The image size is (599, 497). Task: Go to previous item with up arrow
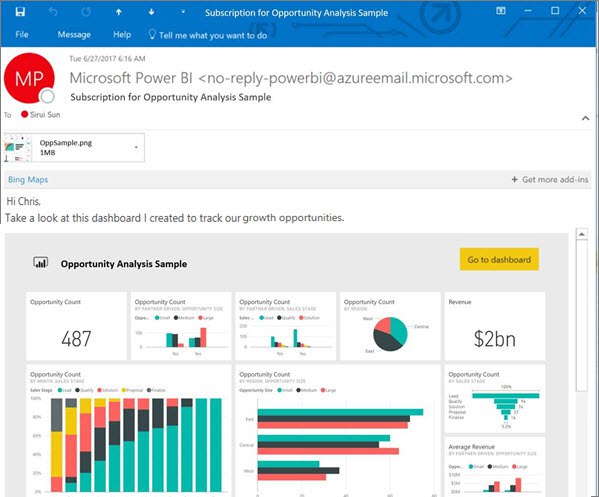119,12
